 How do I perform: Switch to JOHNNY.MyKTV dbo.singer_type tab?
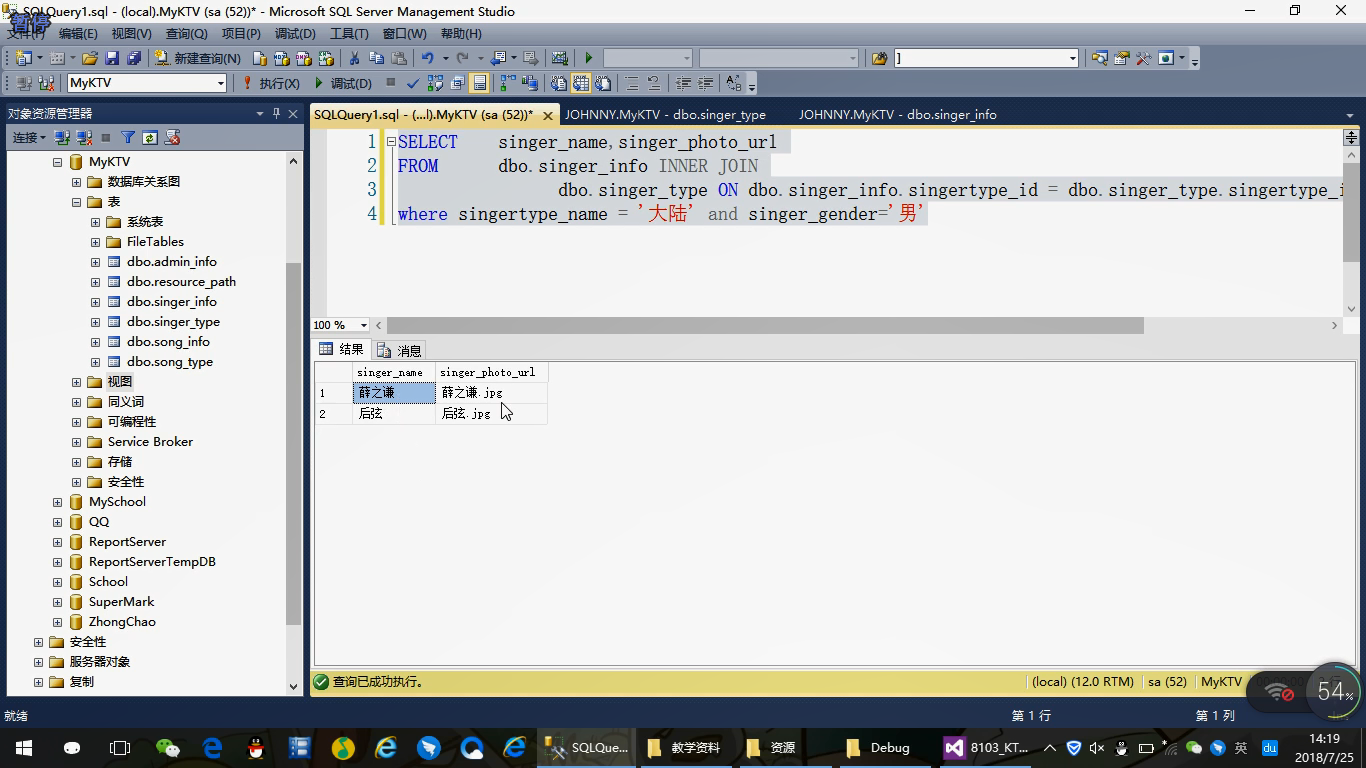pyautogui.click(x=665, y=115)
